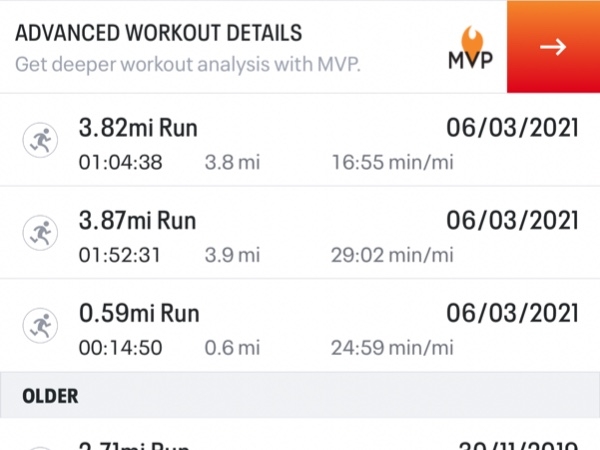The width and height of the screenshot is (600, 450).
Task: Click the 01:52:31 duration text
Action: pyautogui.click(x=120, y=255)
